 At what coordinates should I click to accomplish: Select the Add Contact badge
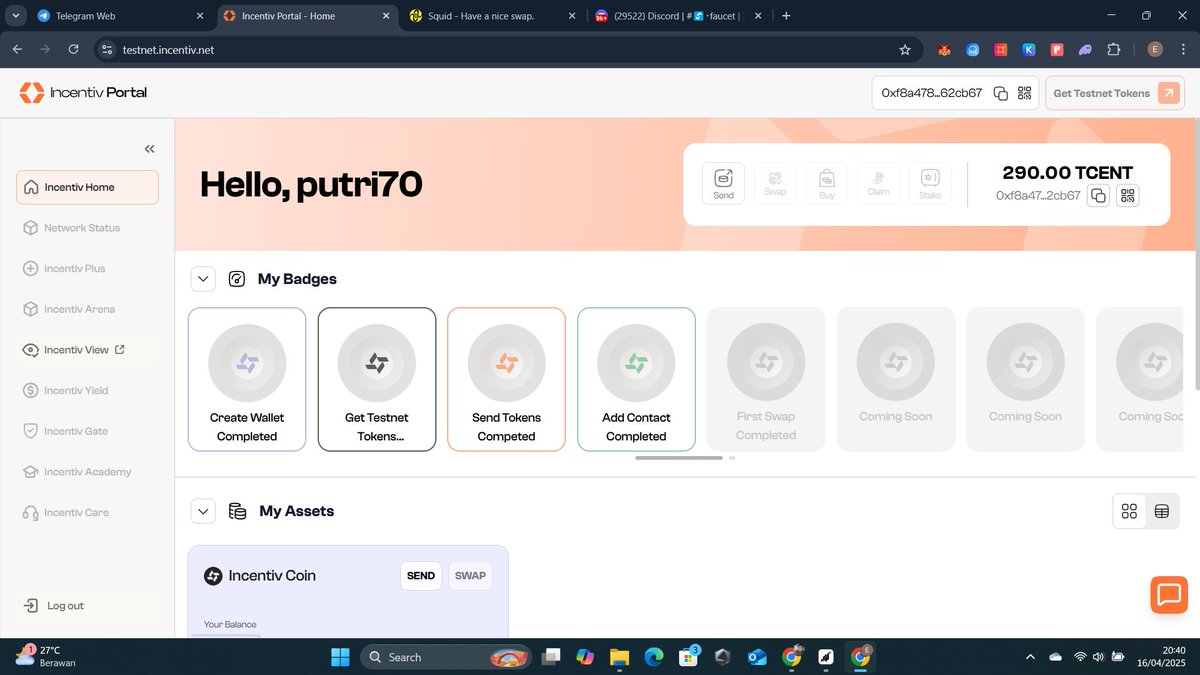click(636, 379)
